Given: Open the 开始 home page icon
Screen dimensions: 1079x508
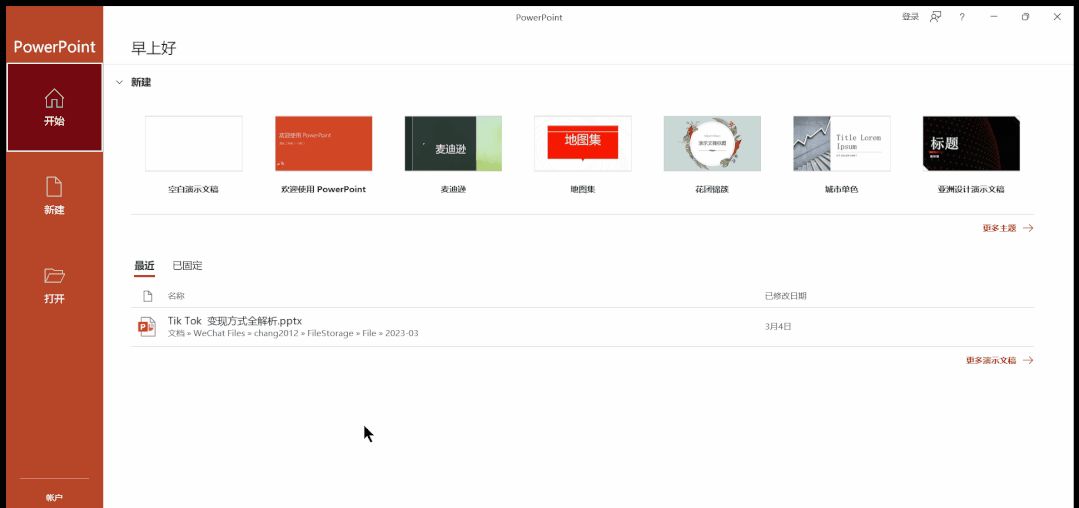Looking at the screenshot, I should 54,98.
